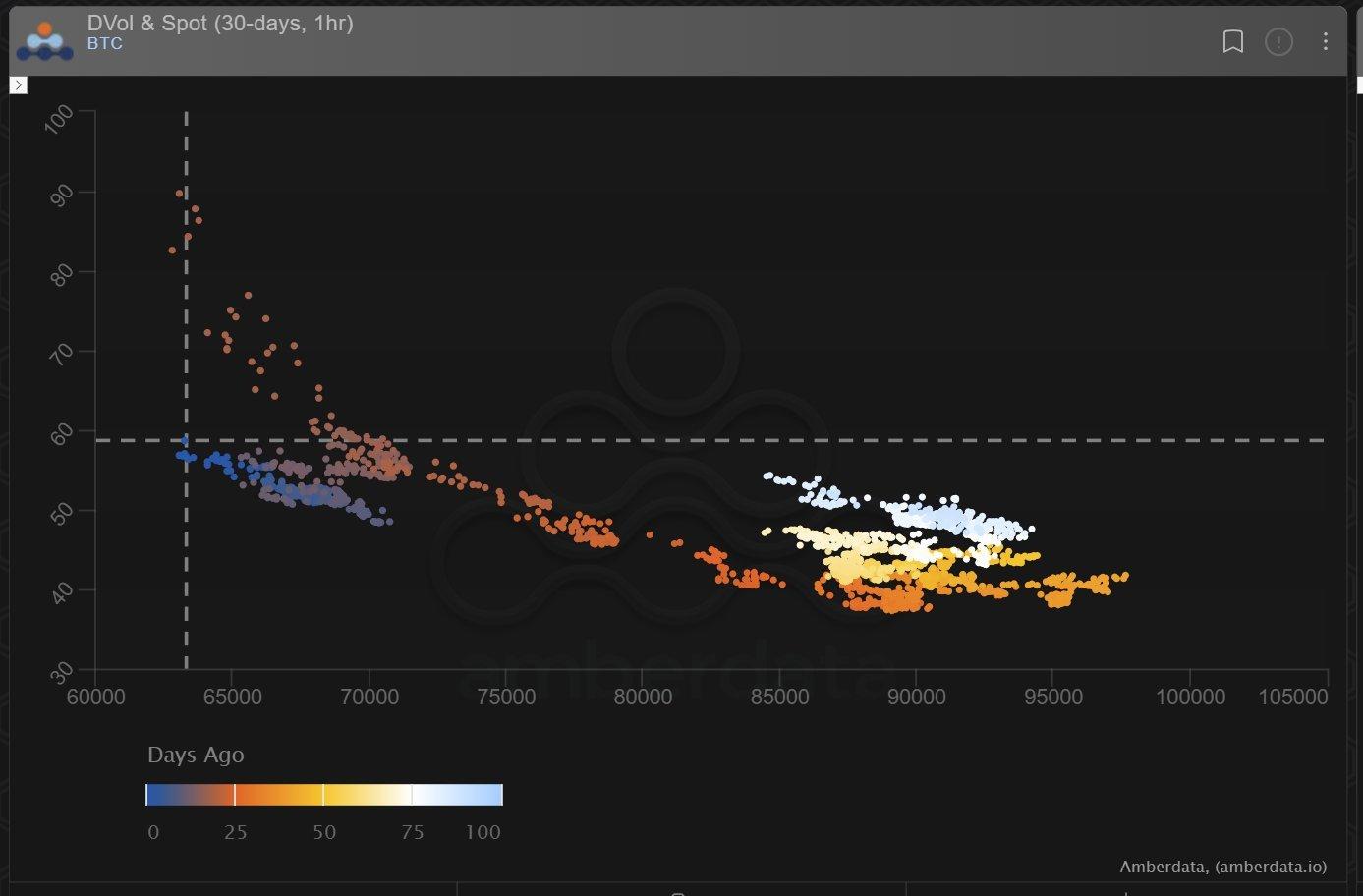
Task: Click the 105000 label on the x-axis
Action: [x=1292, y=697]
